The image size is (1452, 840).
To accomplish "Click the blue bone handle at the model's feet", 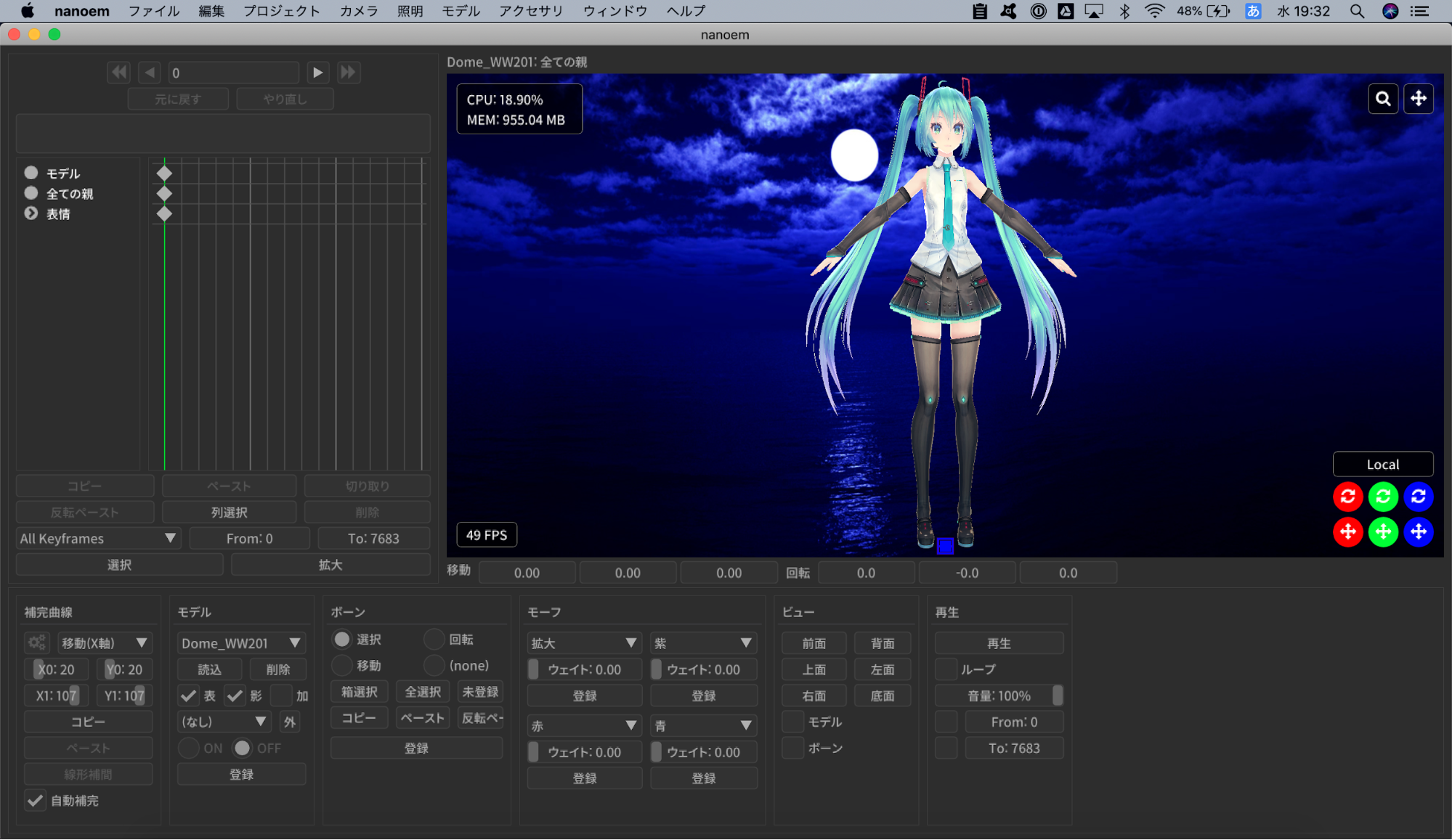I will [945, 546].
